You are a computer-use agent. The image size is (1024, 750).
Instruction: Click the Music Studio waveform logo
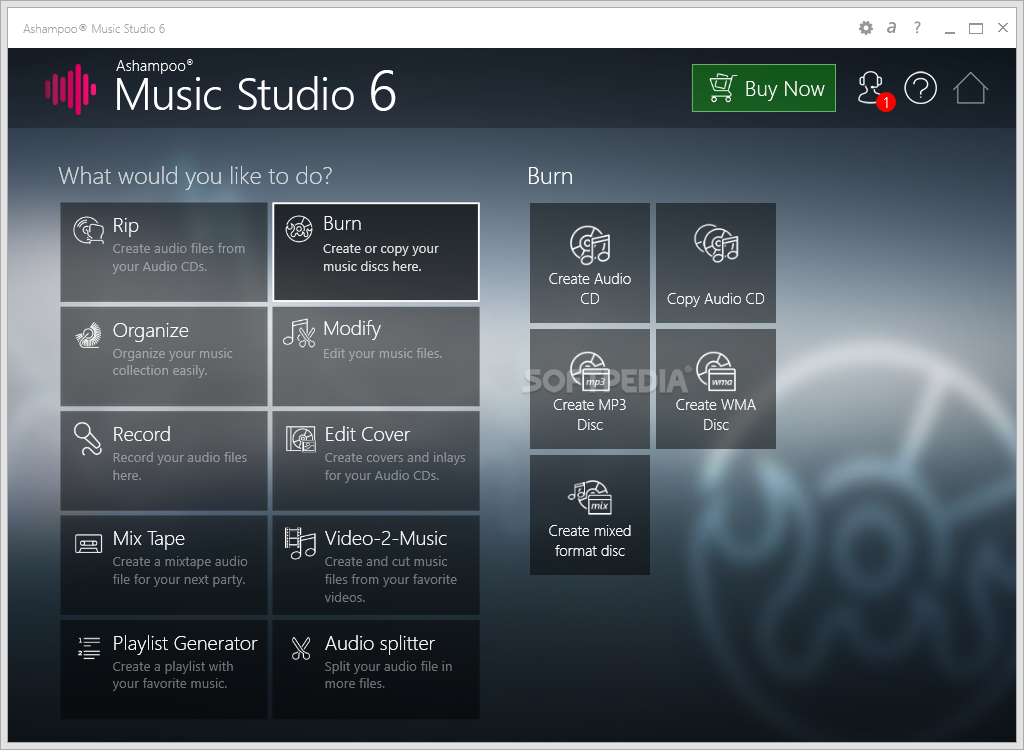coord(71,90)
